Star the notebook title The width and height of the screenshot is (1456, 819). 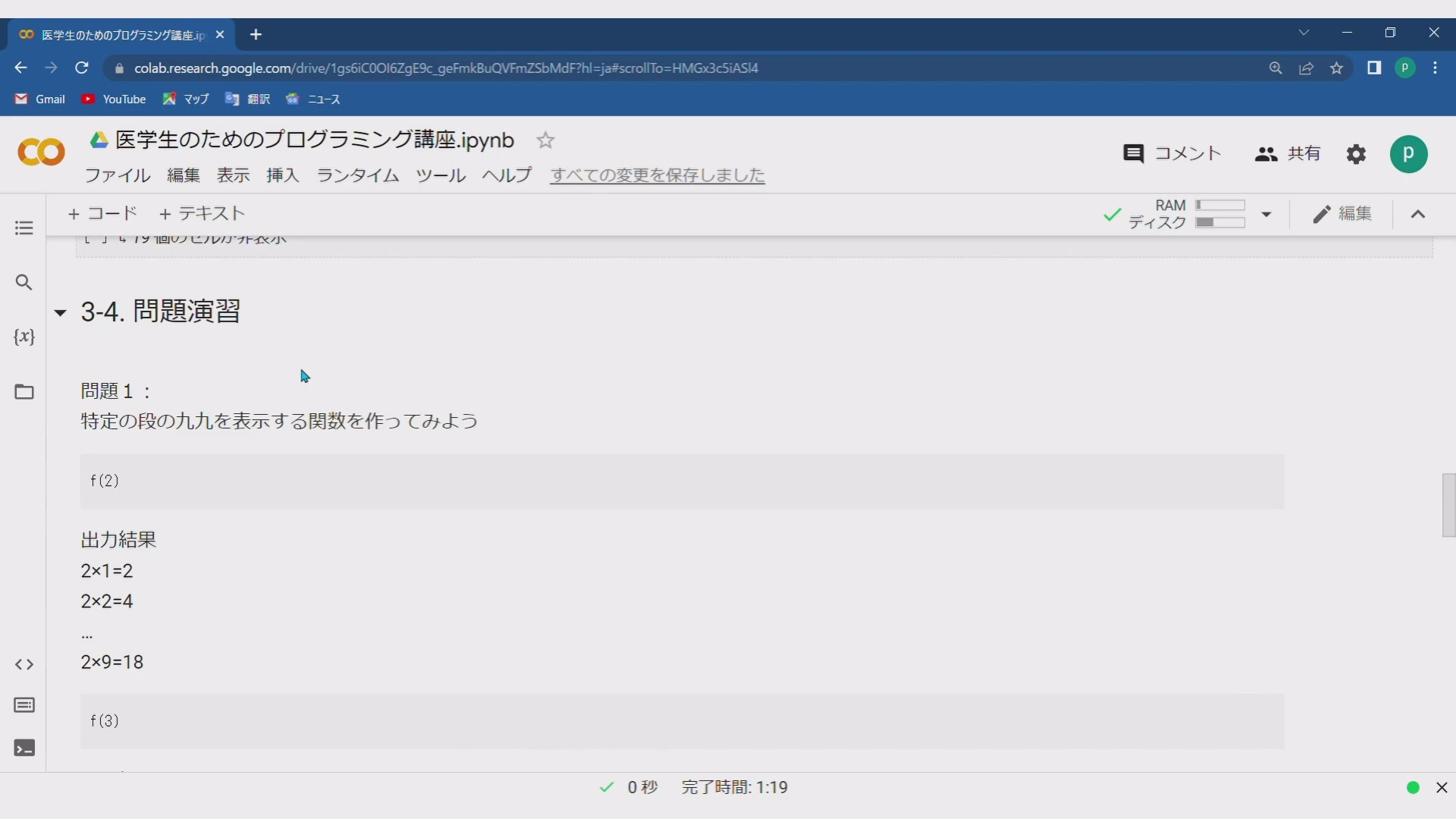coord(545,140)
